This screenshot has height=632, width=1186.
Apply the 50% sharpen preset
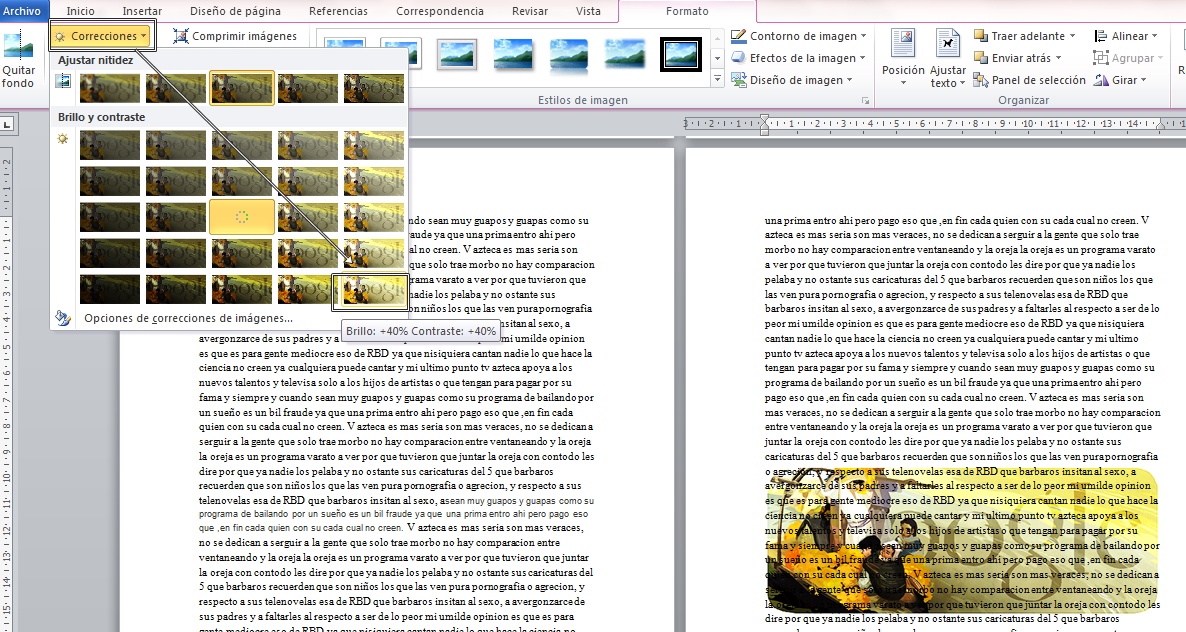[x=374, y=88]
